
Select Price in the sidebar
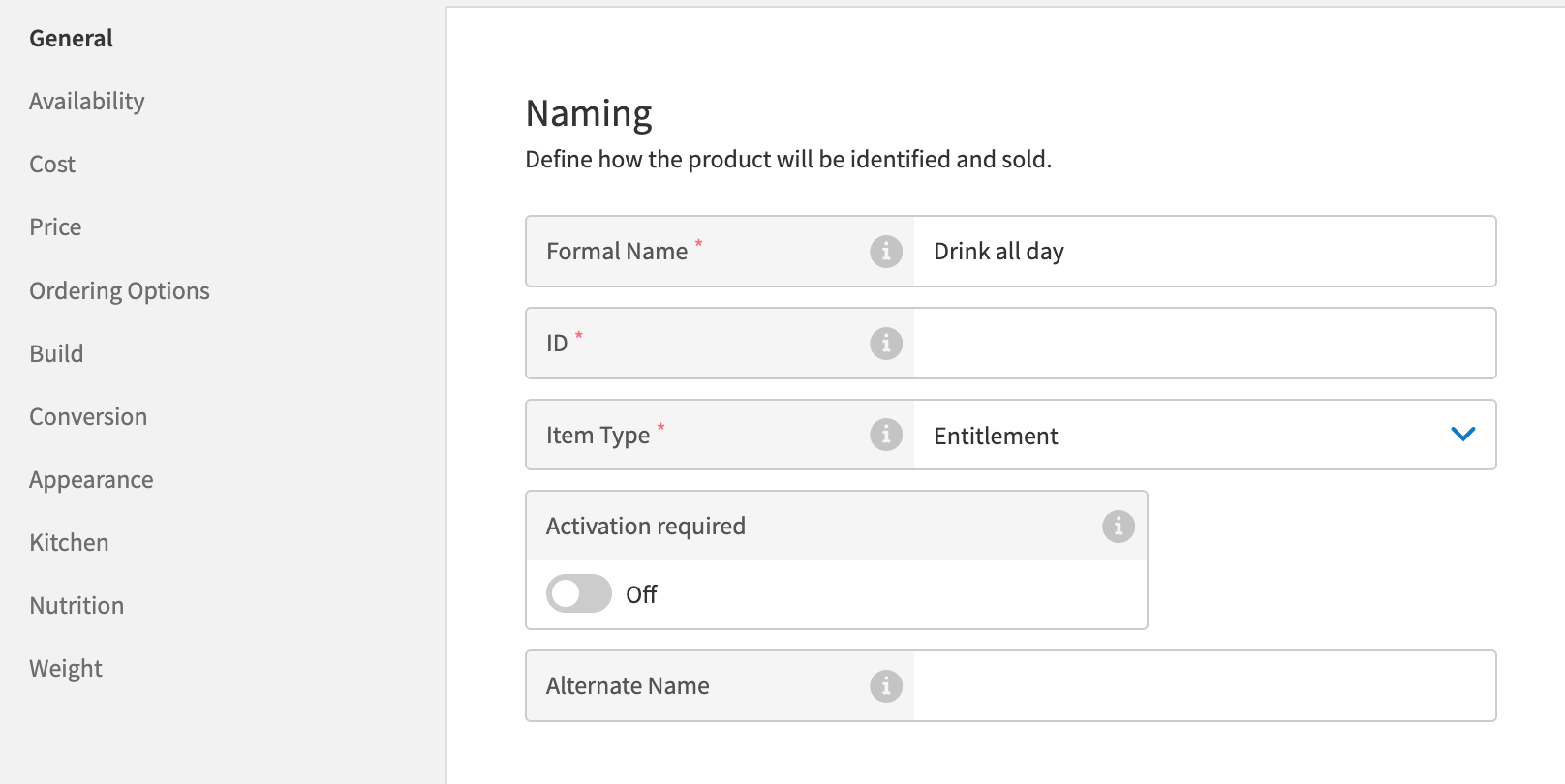point(54,226)
